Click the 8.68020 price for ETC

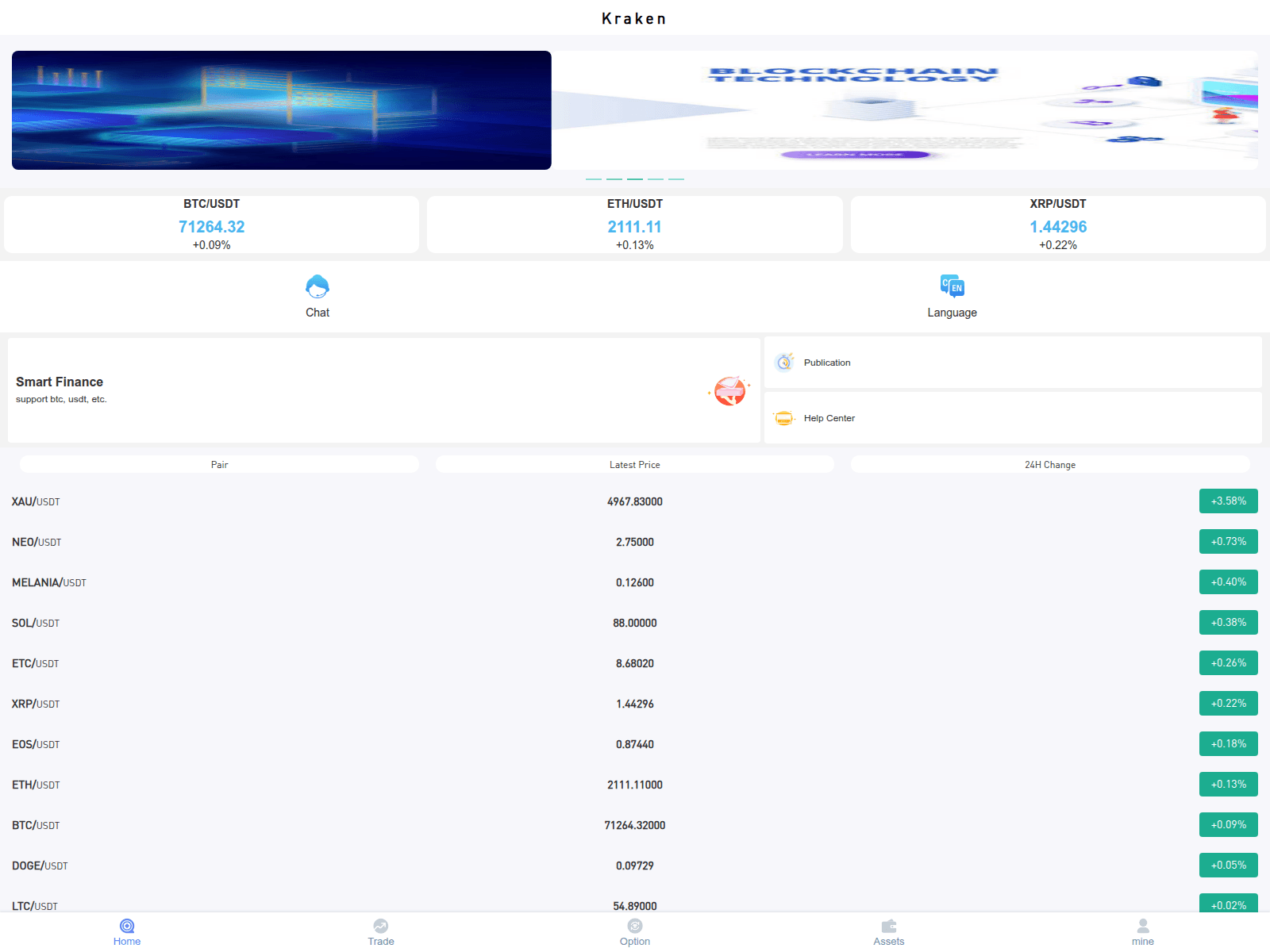coord(635,663)
